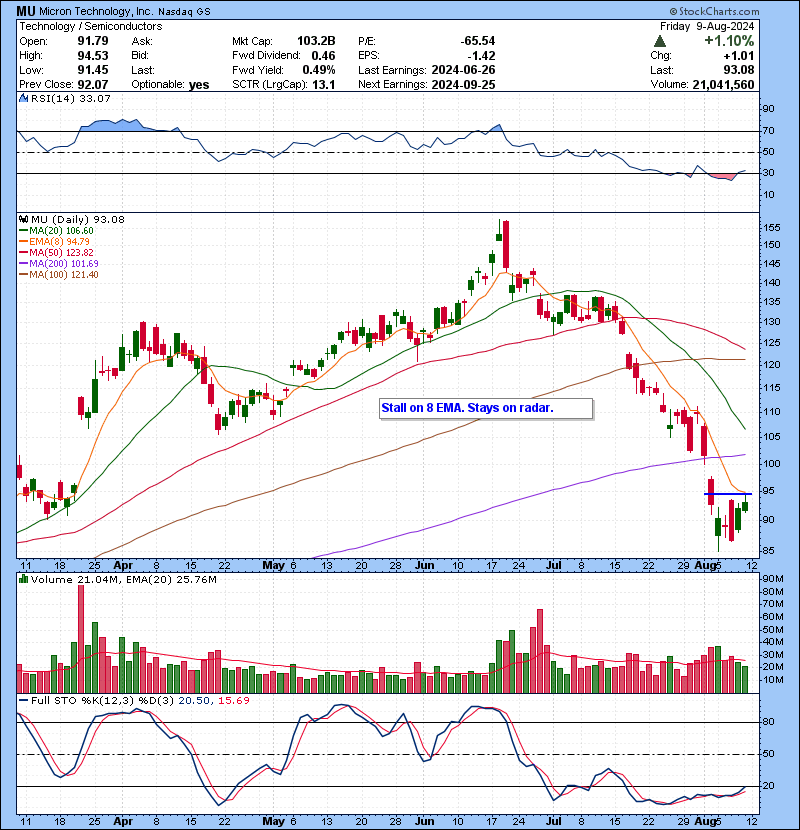
Task: Click the SCTR (LrgCap) value 13.1
Action: (323, 85)
